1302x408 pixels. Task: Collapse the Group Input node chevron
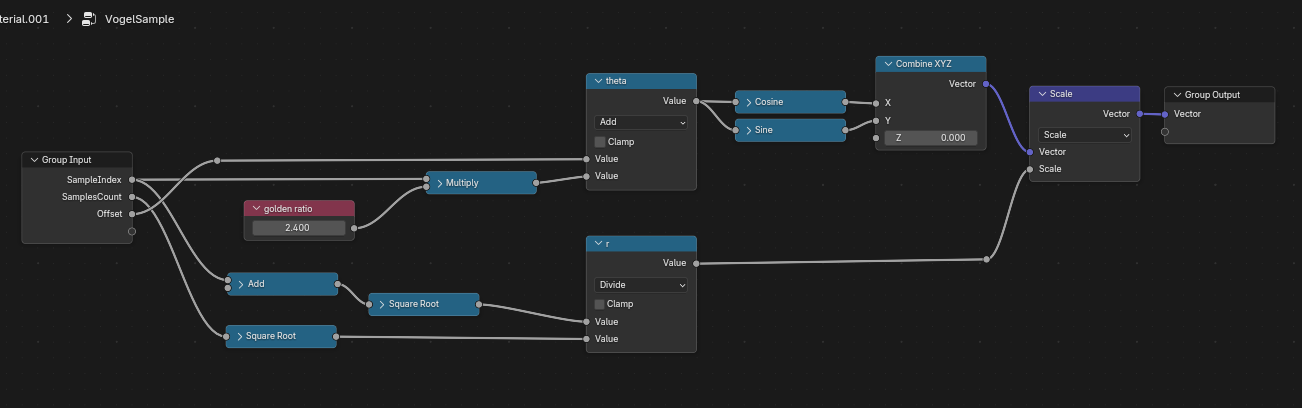pos(33,159)
